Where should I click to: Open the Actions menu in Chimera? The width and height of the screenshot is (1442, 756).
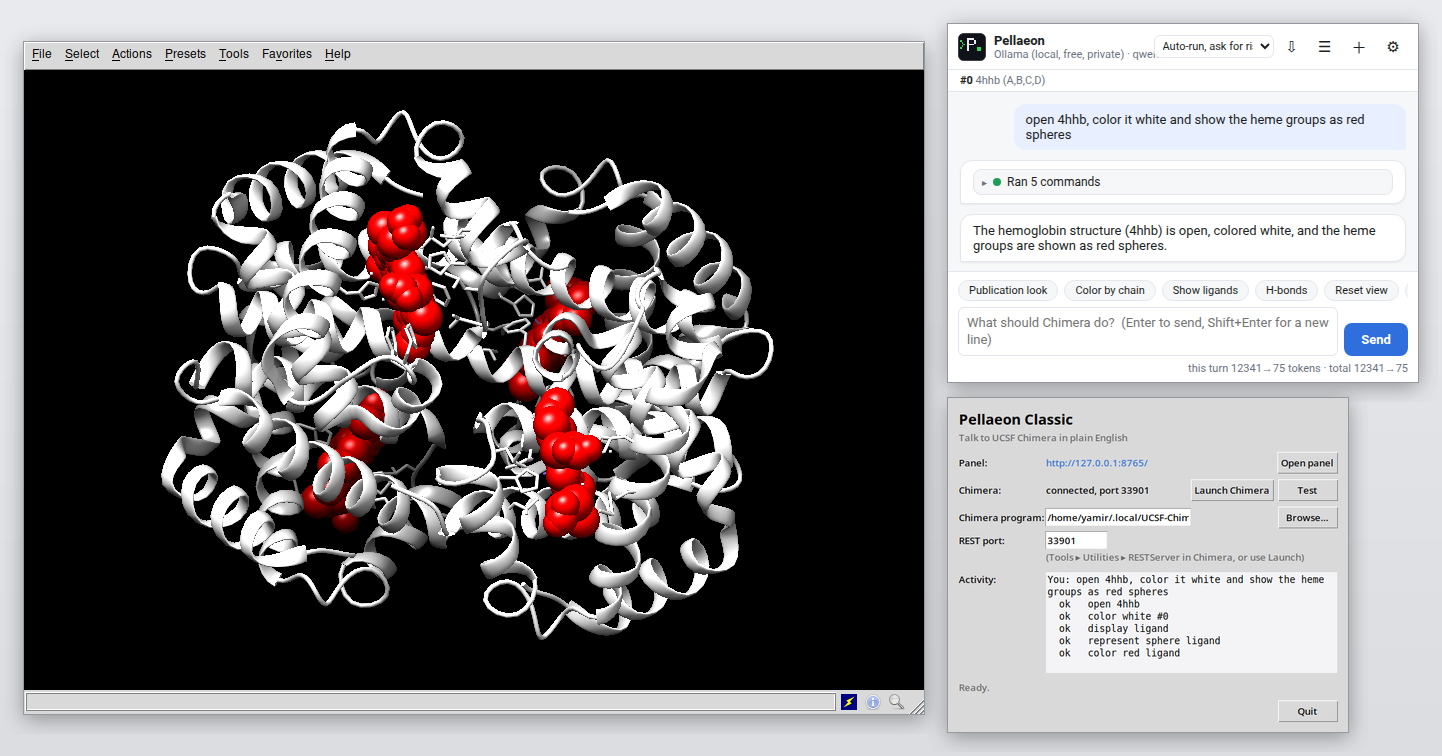click(x=132, y=54)
